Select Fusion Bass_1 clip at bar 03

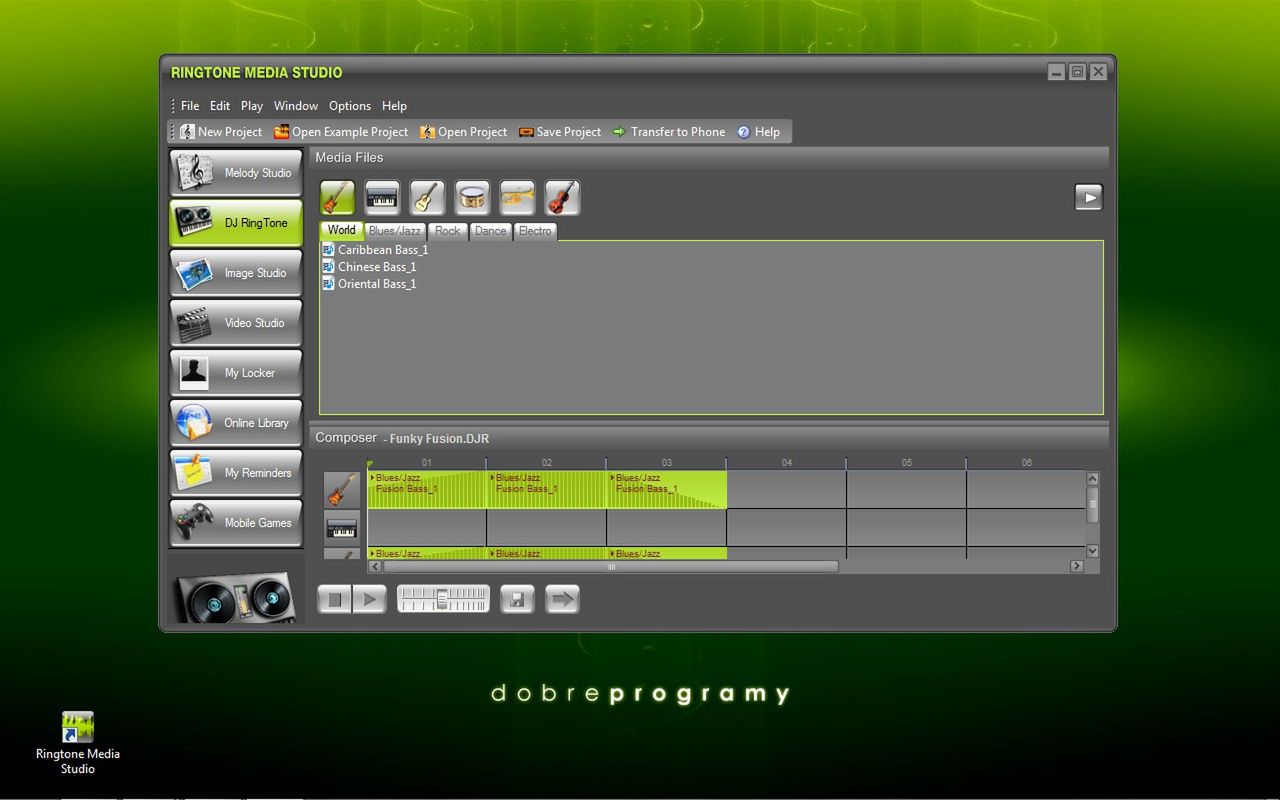[666, 489]
